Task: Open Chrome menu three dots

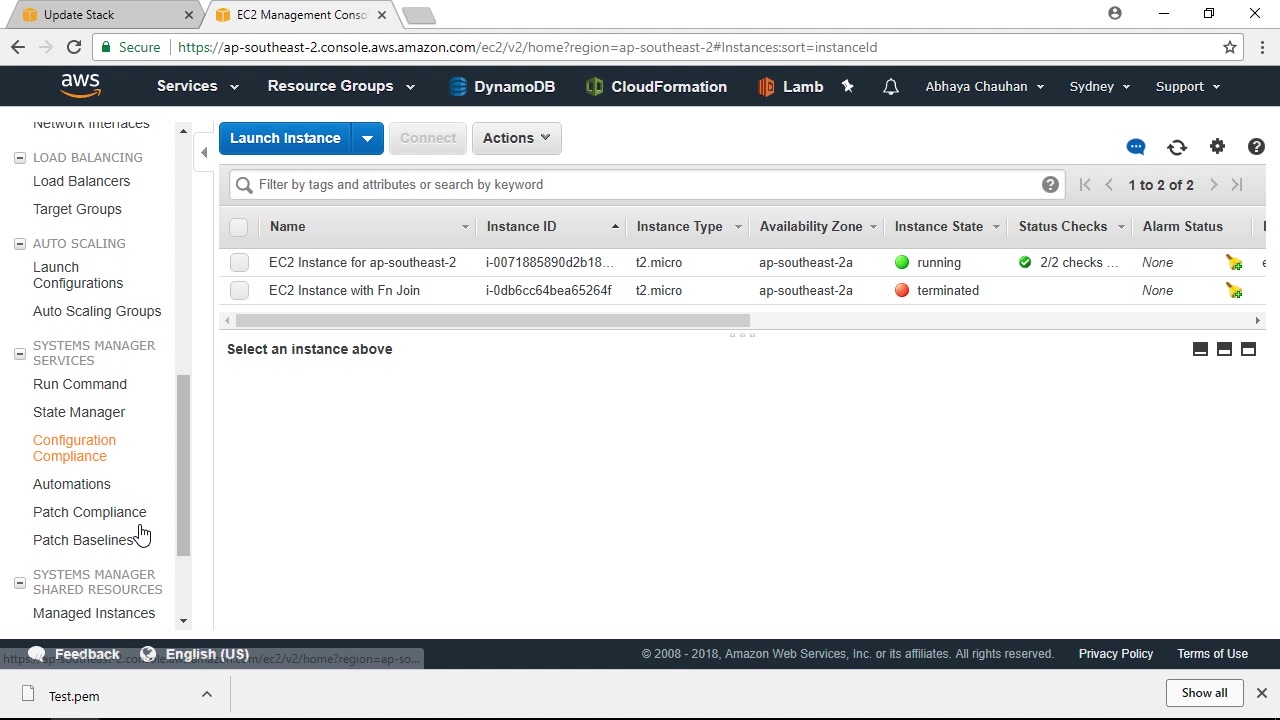Action: 1263,47
